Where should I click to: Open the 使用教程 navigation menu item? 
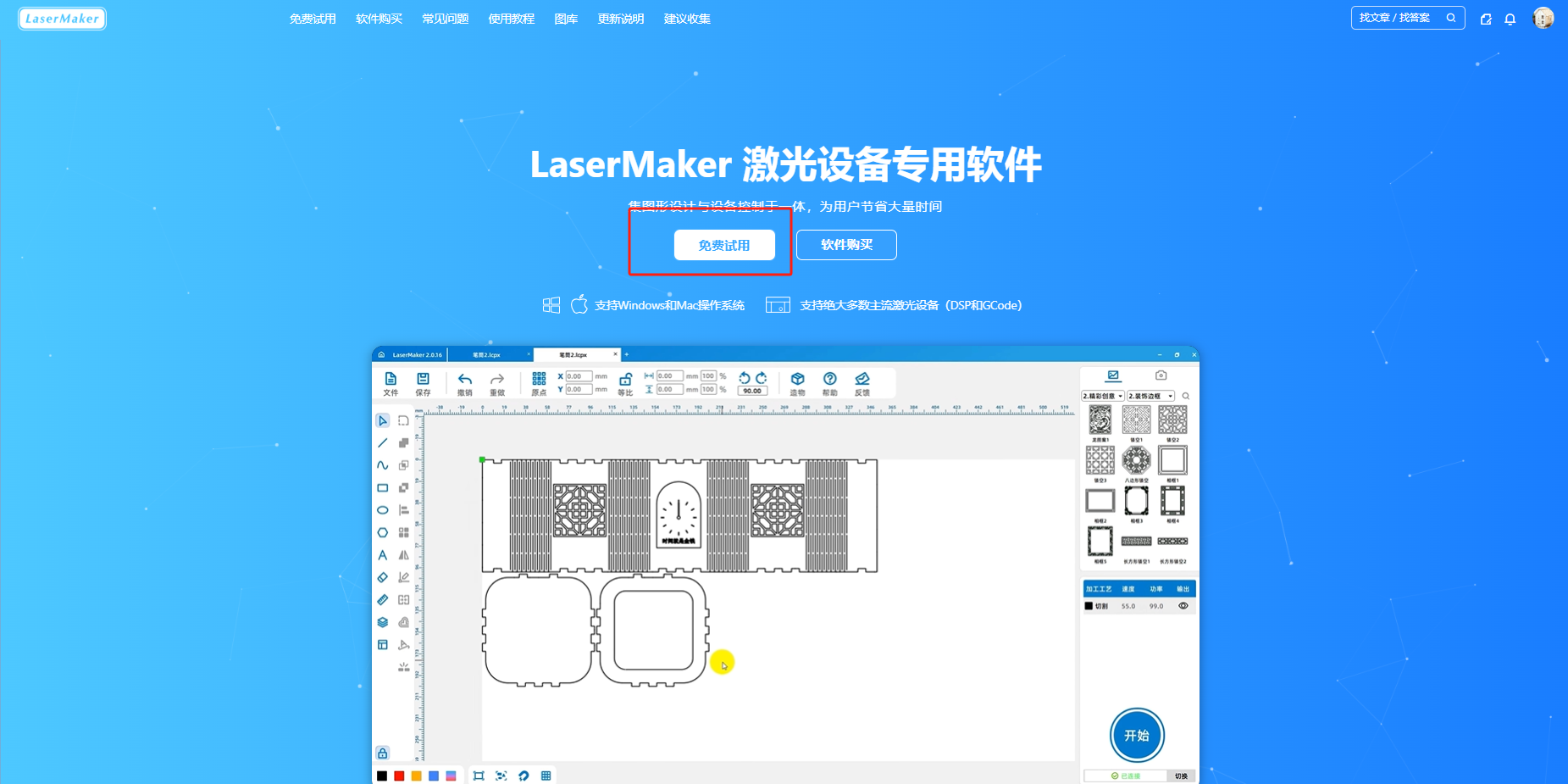point(511,19)
